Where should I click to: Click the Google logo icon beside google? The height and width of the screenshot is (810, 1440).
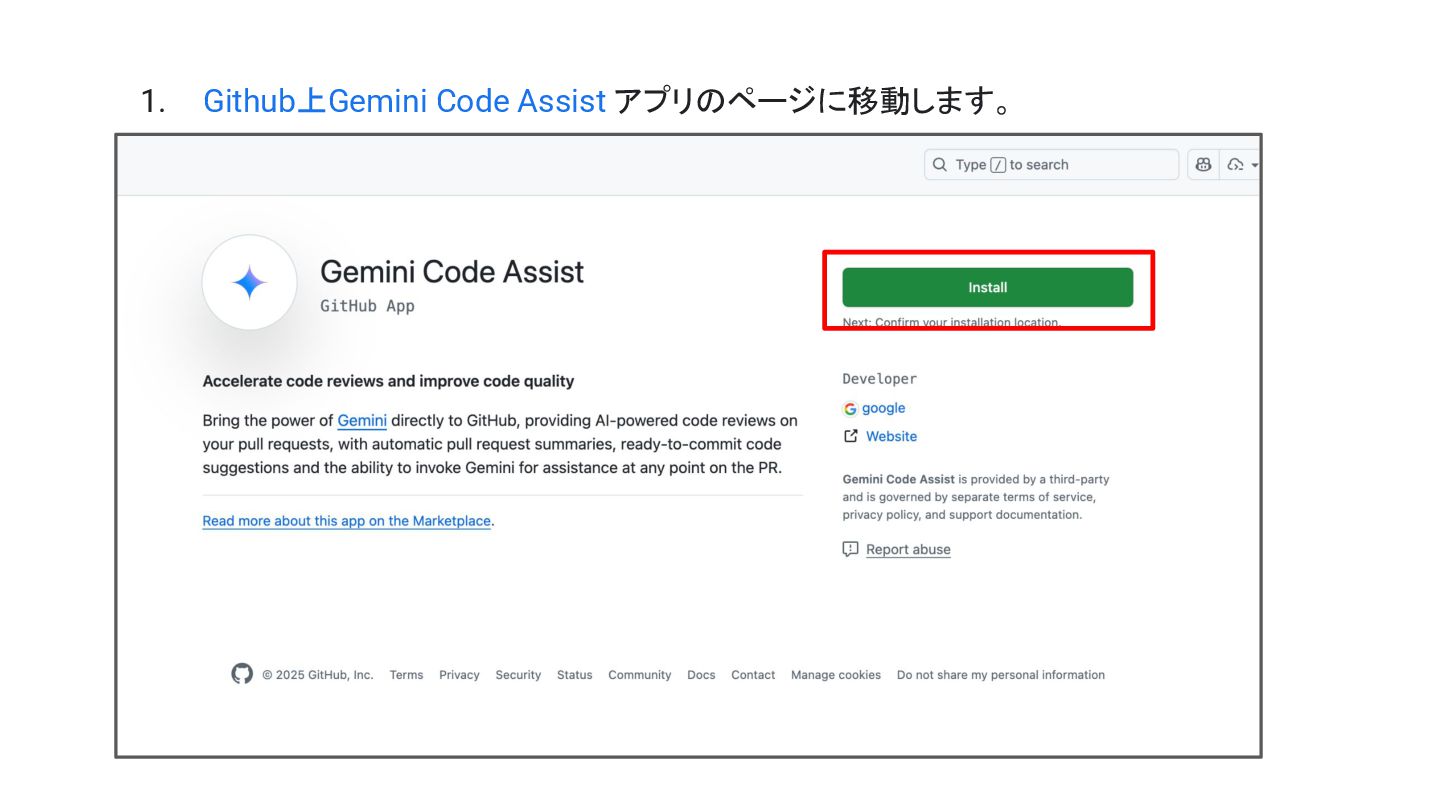[x=850, y=409]
